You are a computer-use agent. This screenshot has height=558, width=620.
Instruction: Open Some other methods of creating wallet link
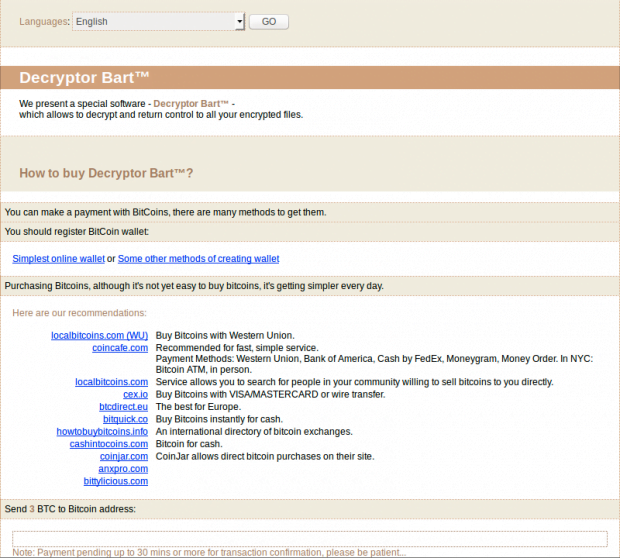coord(198,259)
